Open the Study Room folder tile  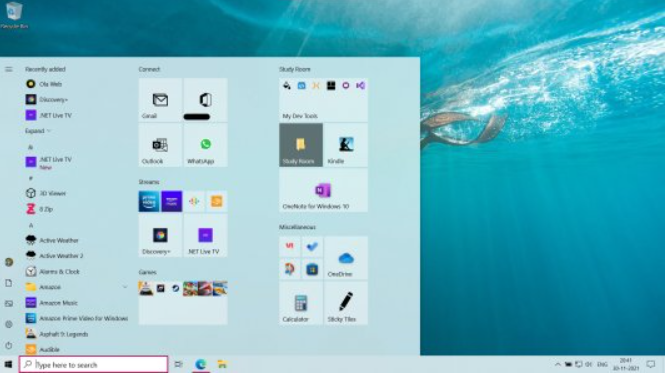301,145
